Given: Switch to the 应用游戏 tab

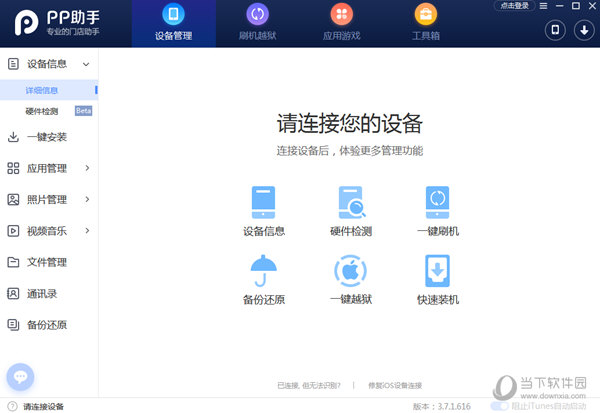Looking at the screenshot, I should click(x=341, y=24).
